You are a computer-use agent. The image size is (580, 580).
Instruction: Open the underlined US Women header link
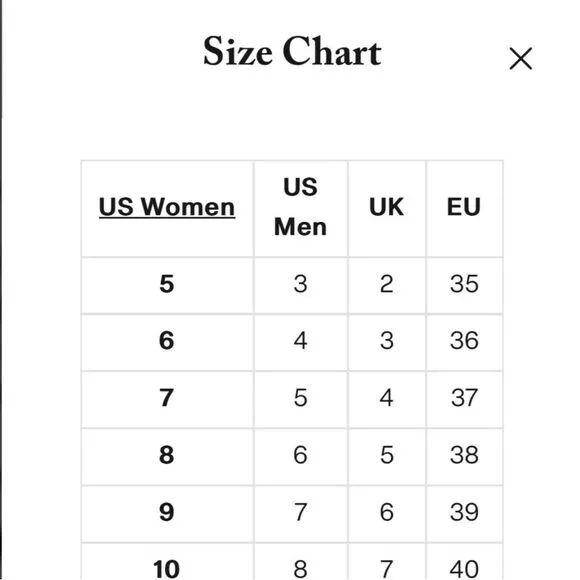point(167,207)
